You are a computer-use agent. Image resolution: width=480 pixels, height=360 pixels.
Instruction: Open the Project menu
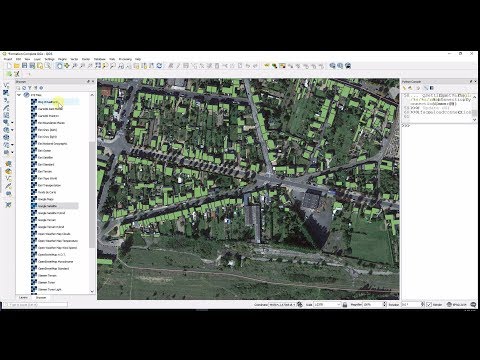tap(8, 59)
